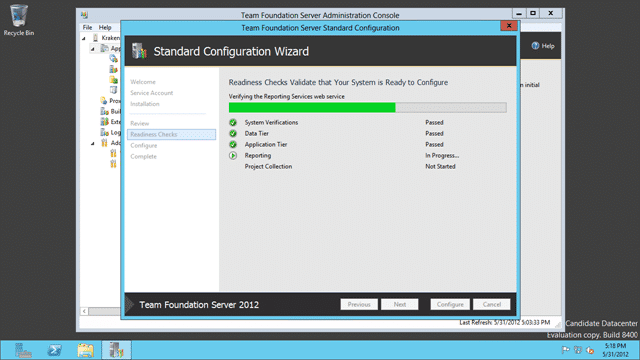Image resolution: width=640 pixels, height=360 pixels.
Task: Close the Standard Configuration wizard window
Action: tap(509, 26)
